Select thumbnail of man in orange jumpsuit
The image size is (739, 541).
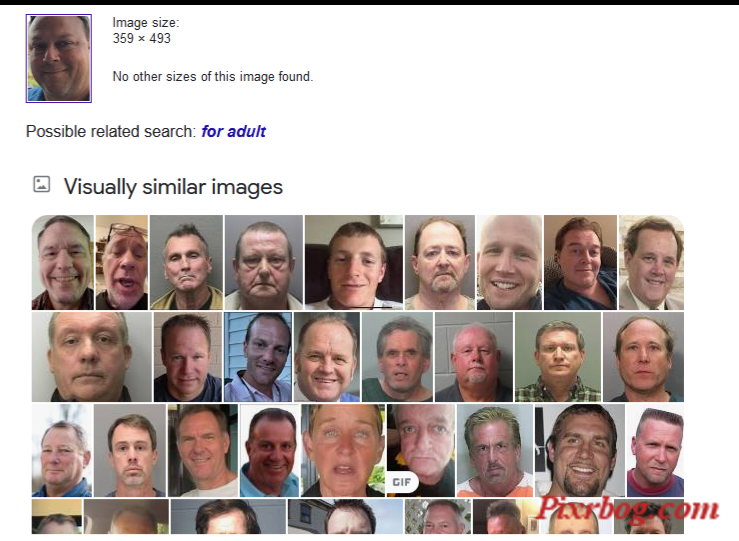[x=494, y=451]
